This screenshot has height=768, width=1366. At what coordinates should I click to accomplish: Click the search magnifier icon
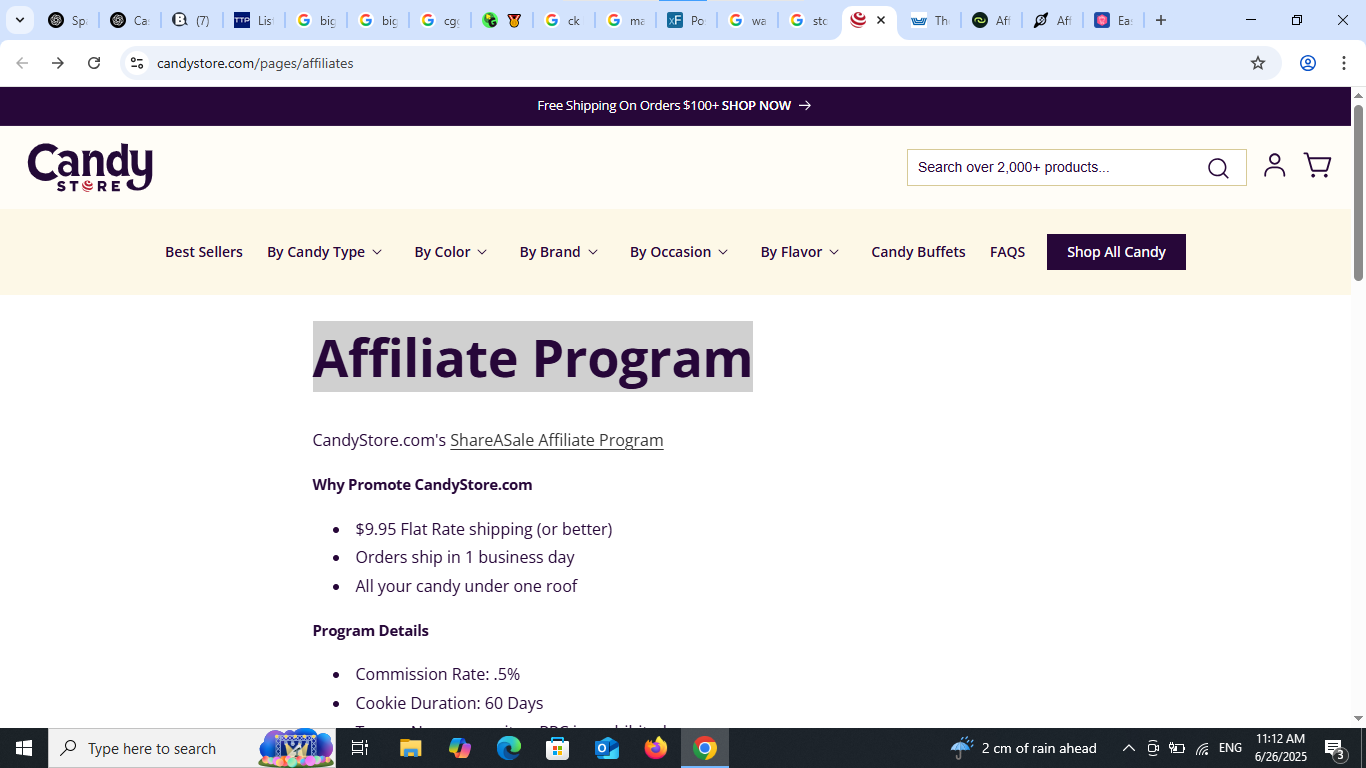tap(1217, 168)
